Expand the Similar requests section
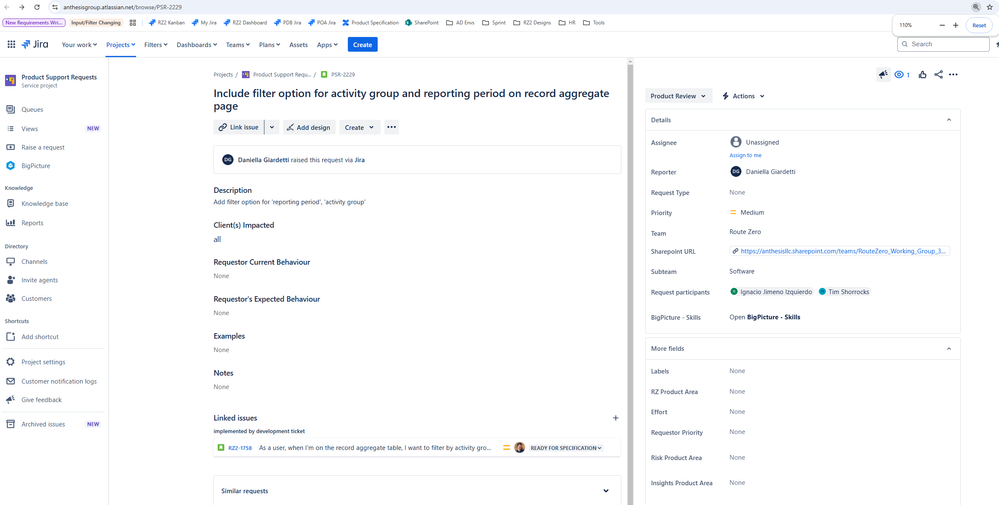The height and width of the screenshot is (505, 999). [x=606, y=491]
